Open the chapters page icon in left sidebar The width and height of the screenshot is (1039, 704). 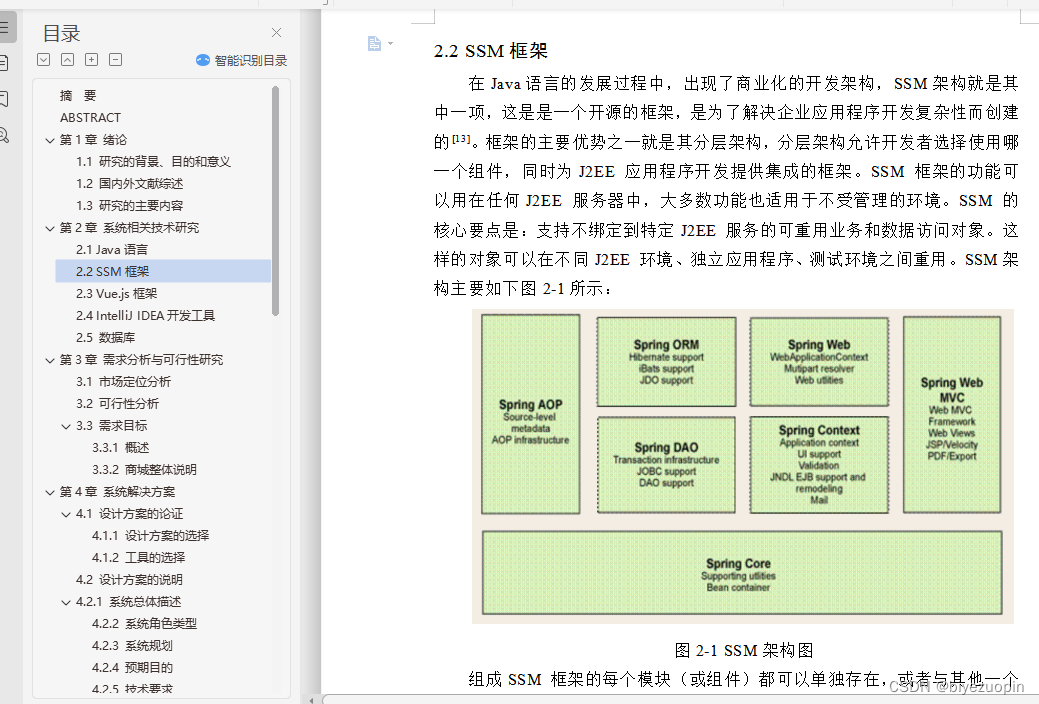pos(4,63)
